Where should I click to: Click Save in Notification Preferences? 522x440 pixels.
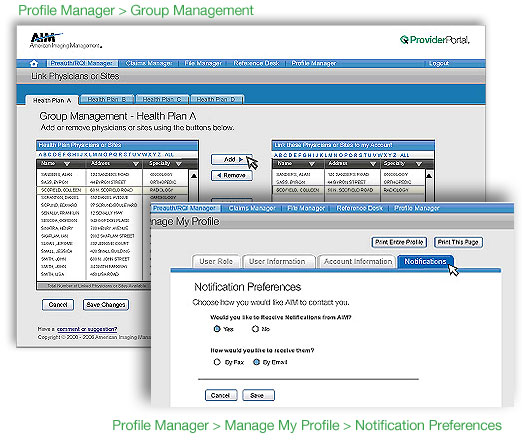point(258,395)
